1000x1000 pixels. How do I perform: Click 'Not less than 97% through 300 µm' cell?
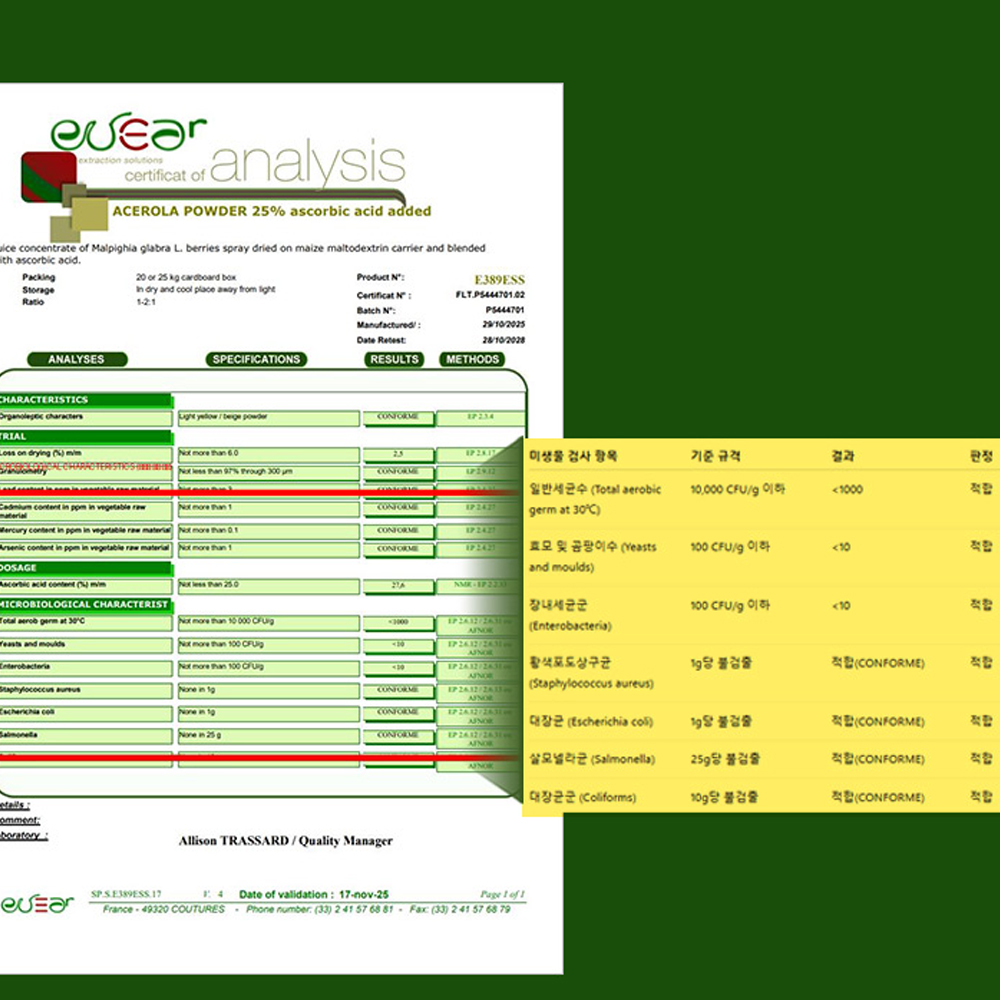pos(268,473)
